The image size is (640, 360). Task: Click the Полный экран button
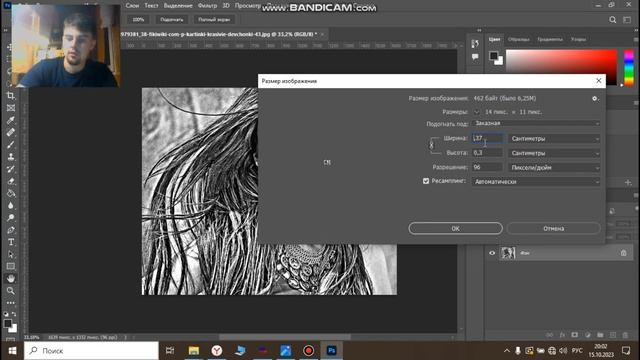coord(214,20)
